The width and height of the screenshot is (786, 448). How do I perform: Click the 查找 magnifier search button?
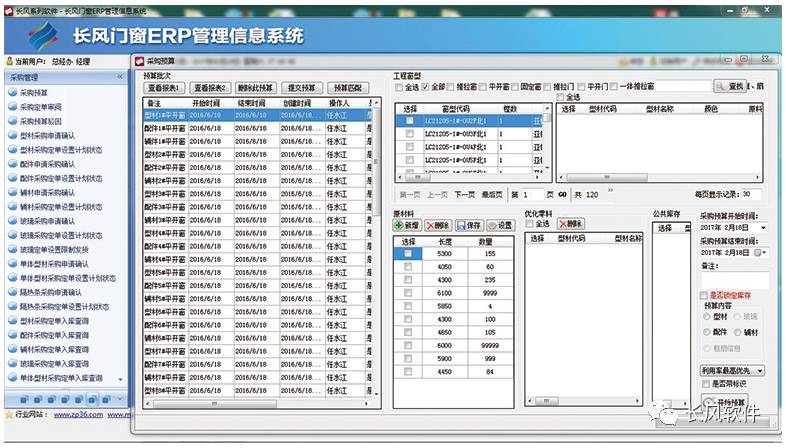tap(732, 87)
